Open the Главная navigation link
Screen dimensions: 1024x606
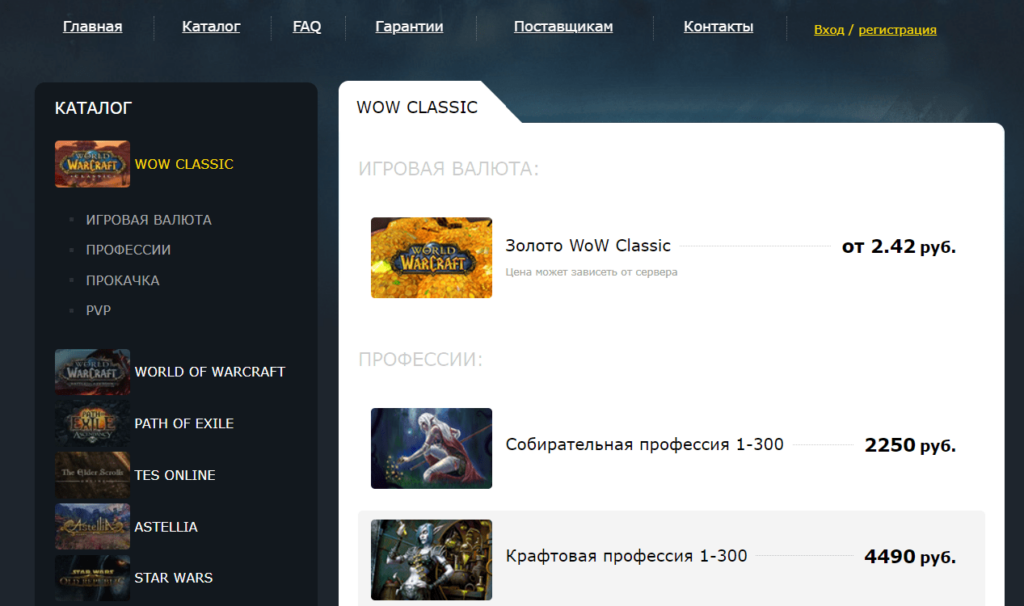pyautogui.click(x=92, y=27)
